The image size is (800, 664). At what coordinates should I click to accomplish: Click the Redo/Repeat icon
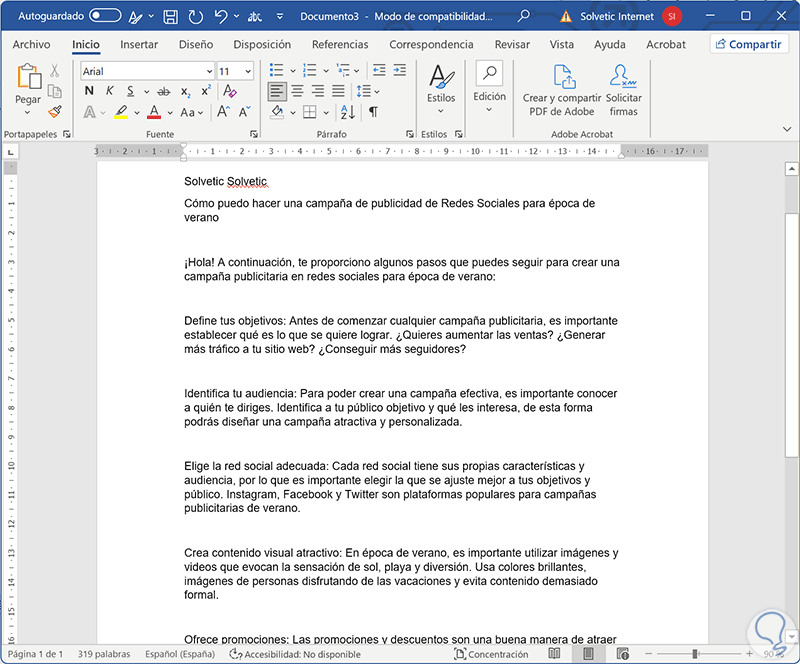click(x=195, y=17)
